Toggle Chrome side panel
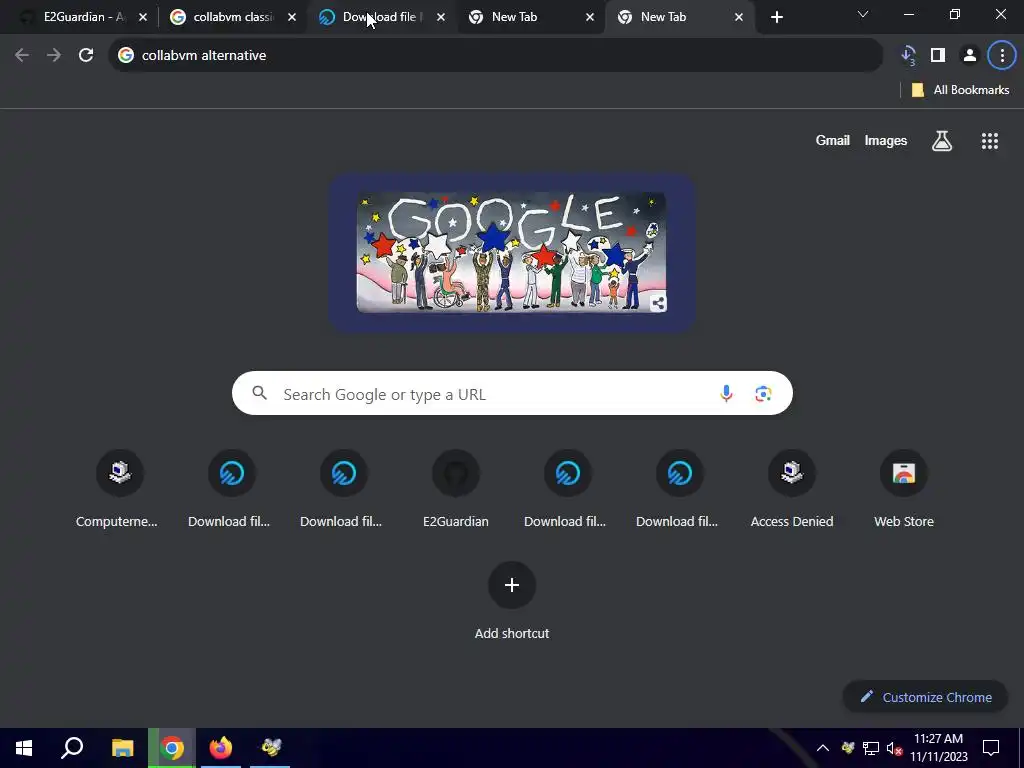Screen dimensions: 1024x768 click(938, 56)
